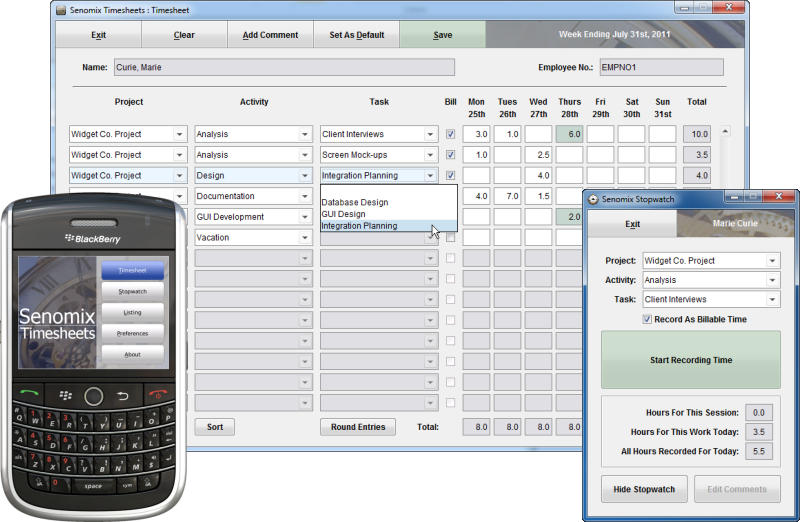Open About on BlackBerry menu
The image size is (800, 522).
[x=133, y=354]
